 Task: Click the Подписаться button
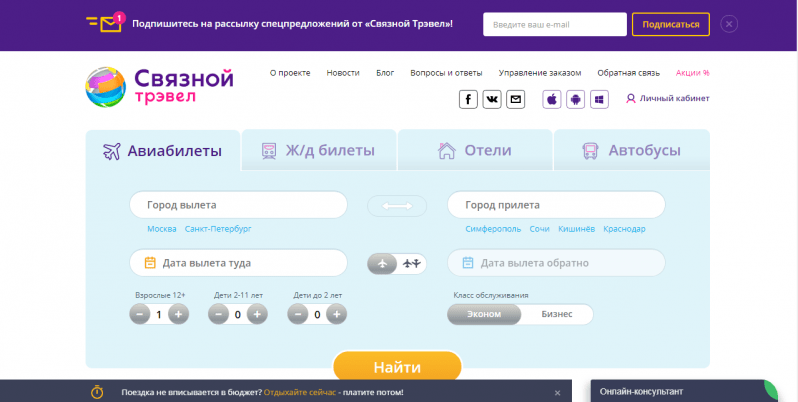tap(671, 24)
